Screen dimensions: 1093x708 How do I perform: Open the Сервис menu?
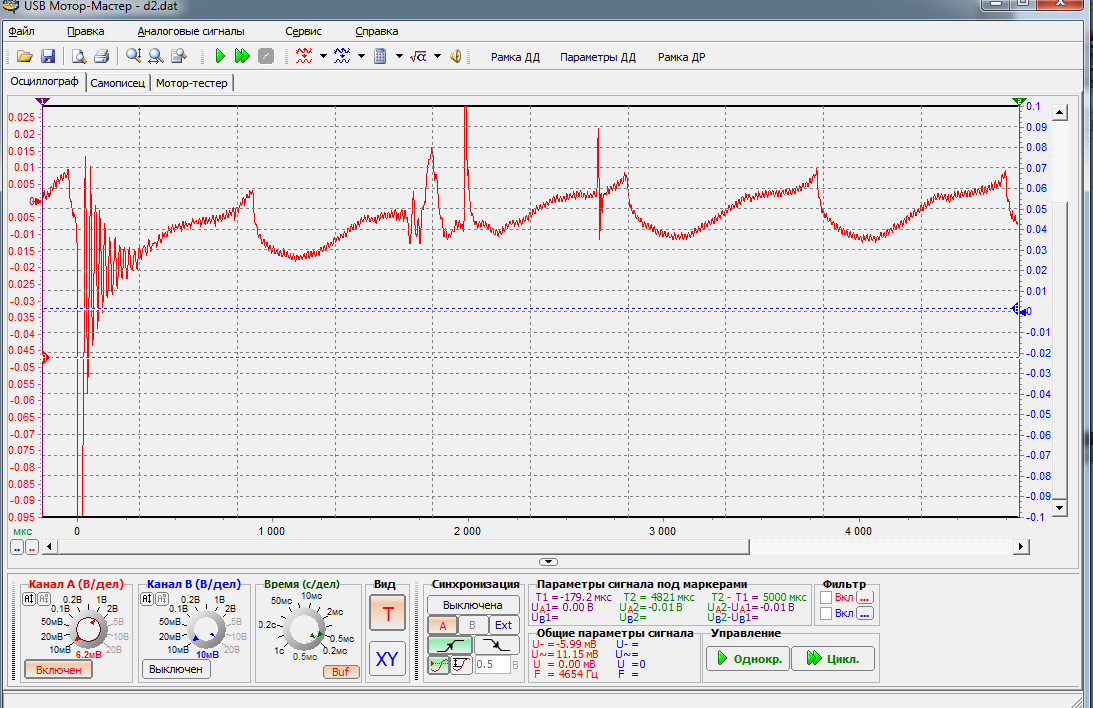(303, 31)
